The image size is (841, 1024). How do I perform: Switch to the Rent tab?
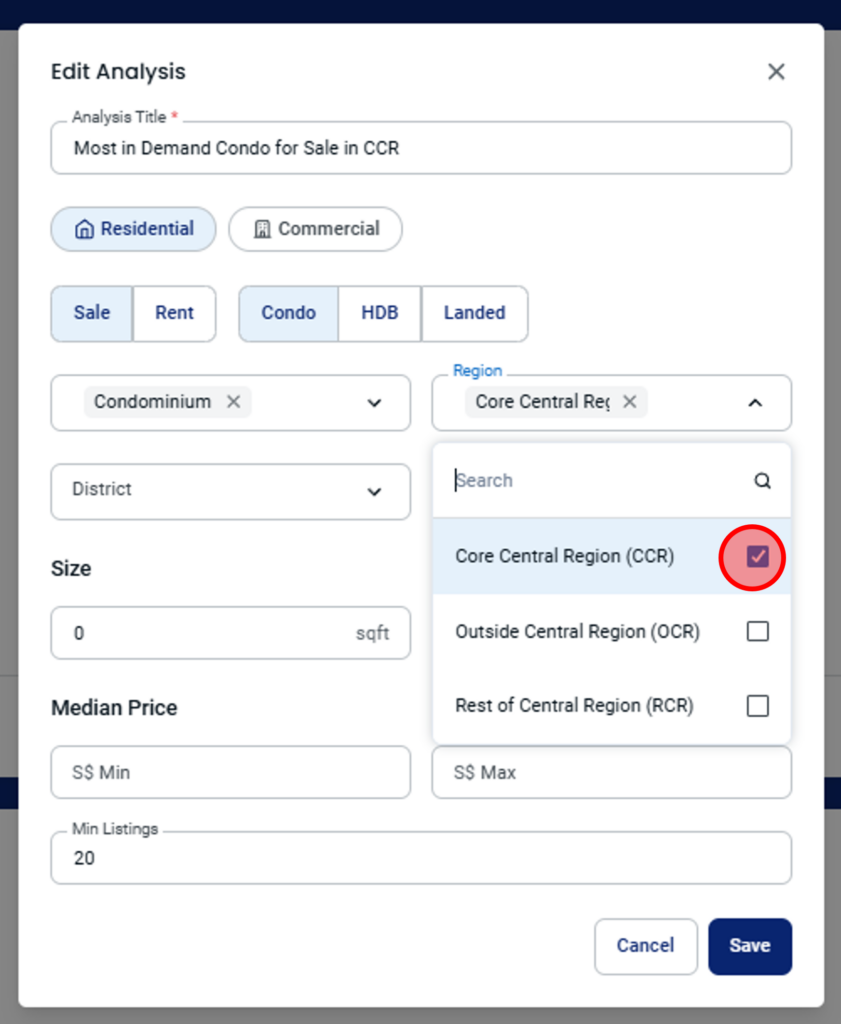point(174,313)
